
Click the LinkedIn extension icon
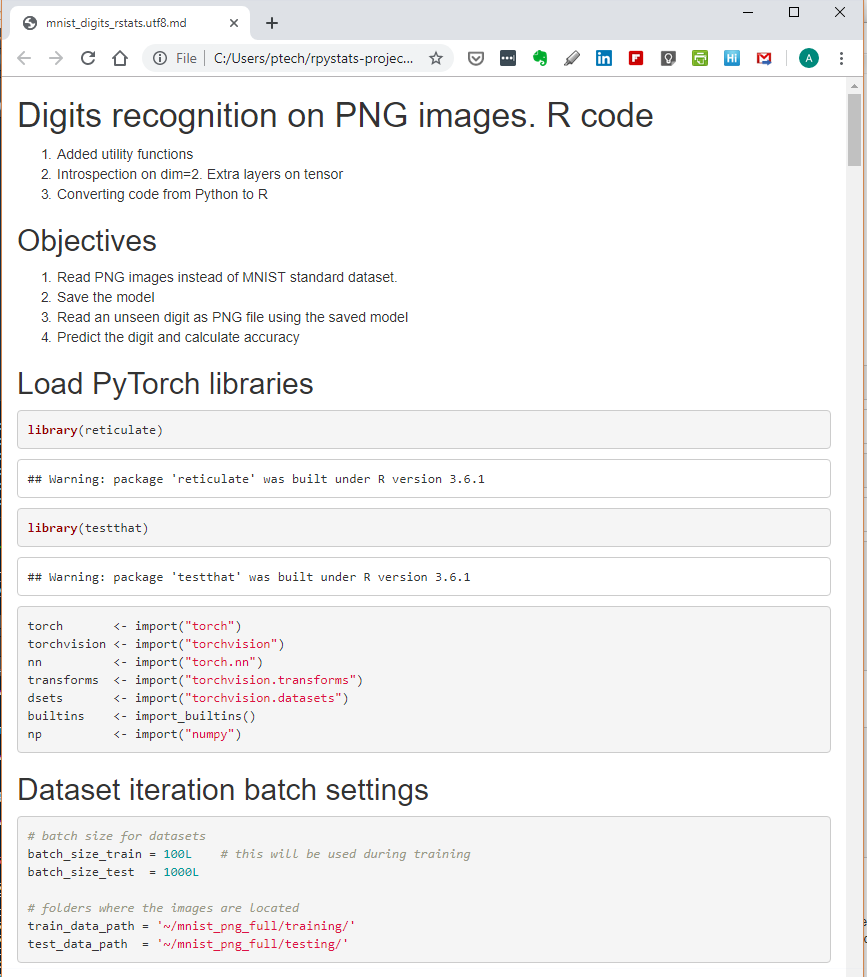604,58
